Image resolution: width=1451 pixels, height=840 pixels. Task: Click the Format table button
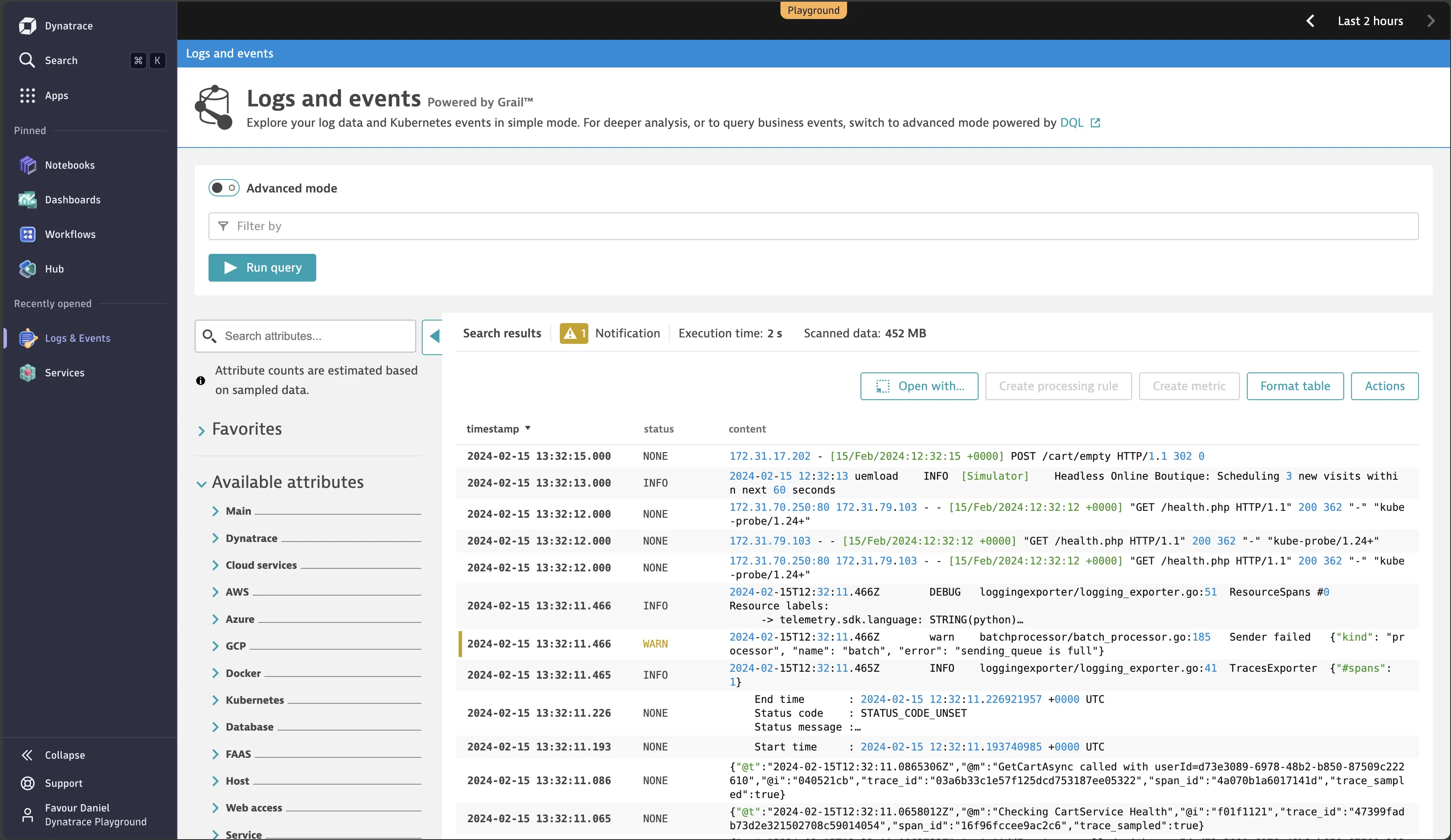pyautogui.click(x=1295, y=386)
